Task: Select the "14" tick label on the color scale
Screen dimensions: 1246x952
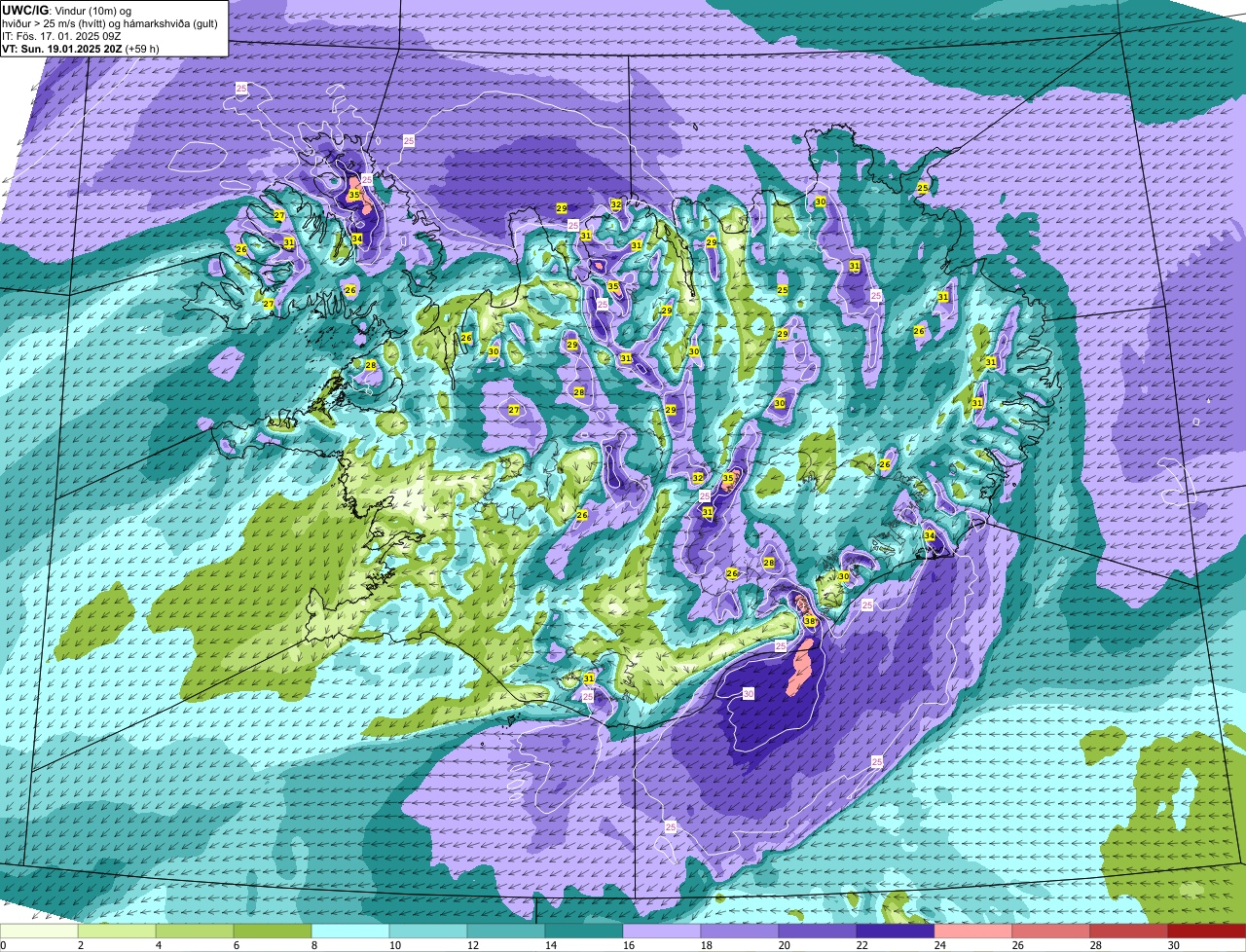Action: click(x=550, y=945)
